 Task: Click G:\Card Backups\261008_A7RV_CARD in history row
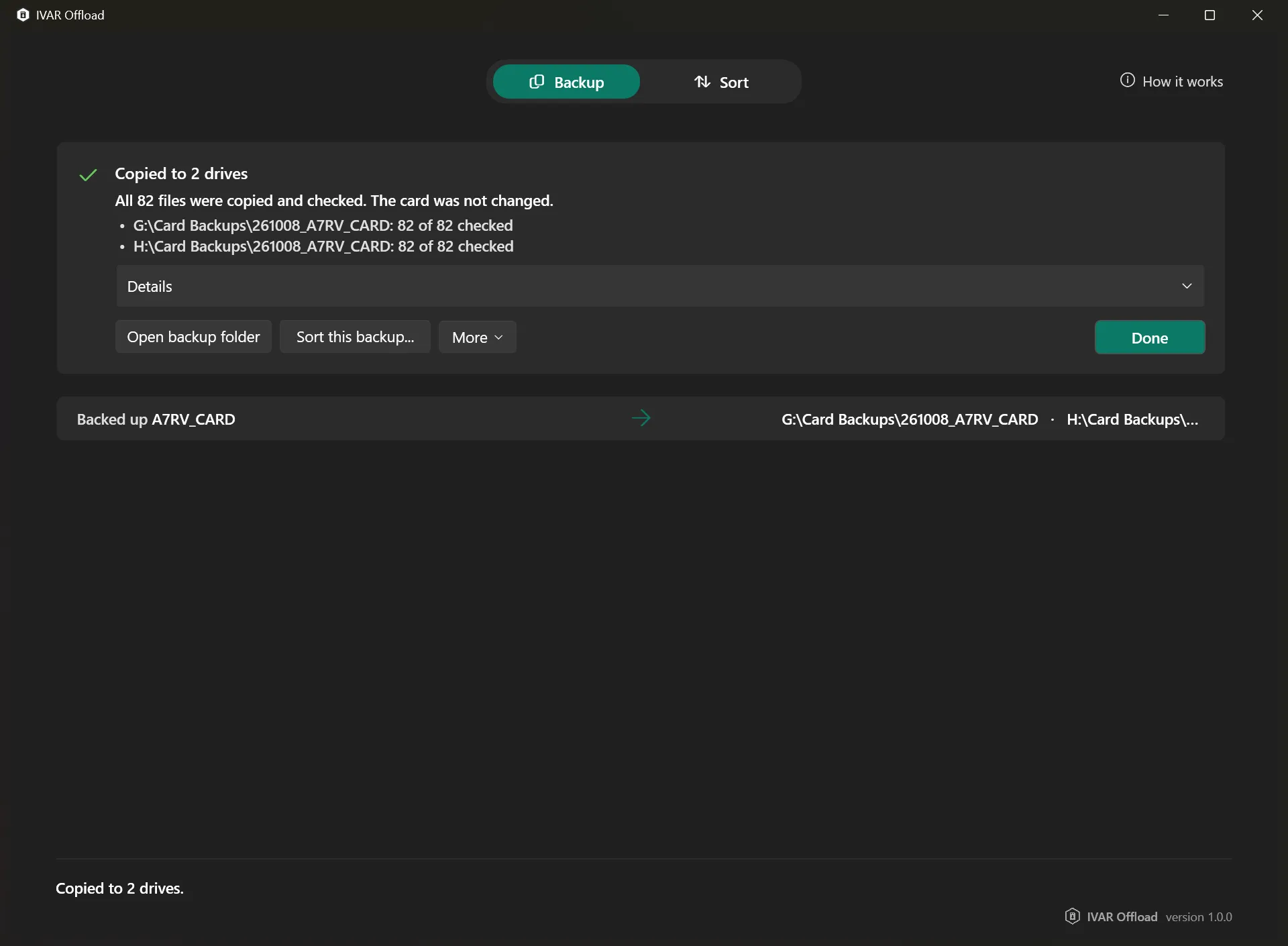click(x=910, y=419)
